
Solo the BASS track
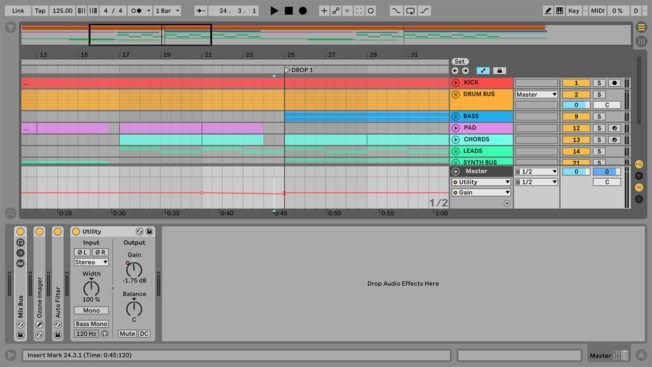click(x=599, y=116)
